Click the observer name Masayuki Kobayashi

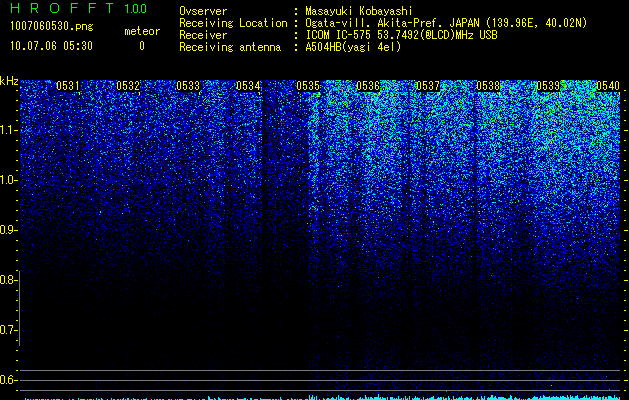[359, 11]
